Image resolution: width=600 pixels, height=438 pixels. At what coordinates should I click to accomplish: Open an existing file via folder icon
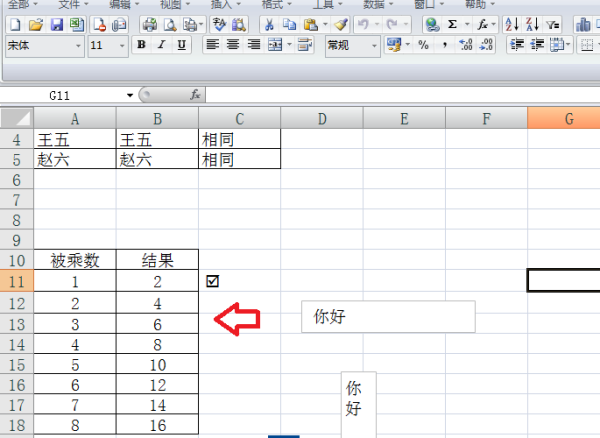[36, 25]
